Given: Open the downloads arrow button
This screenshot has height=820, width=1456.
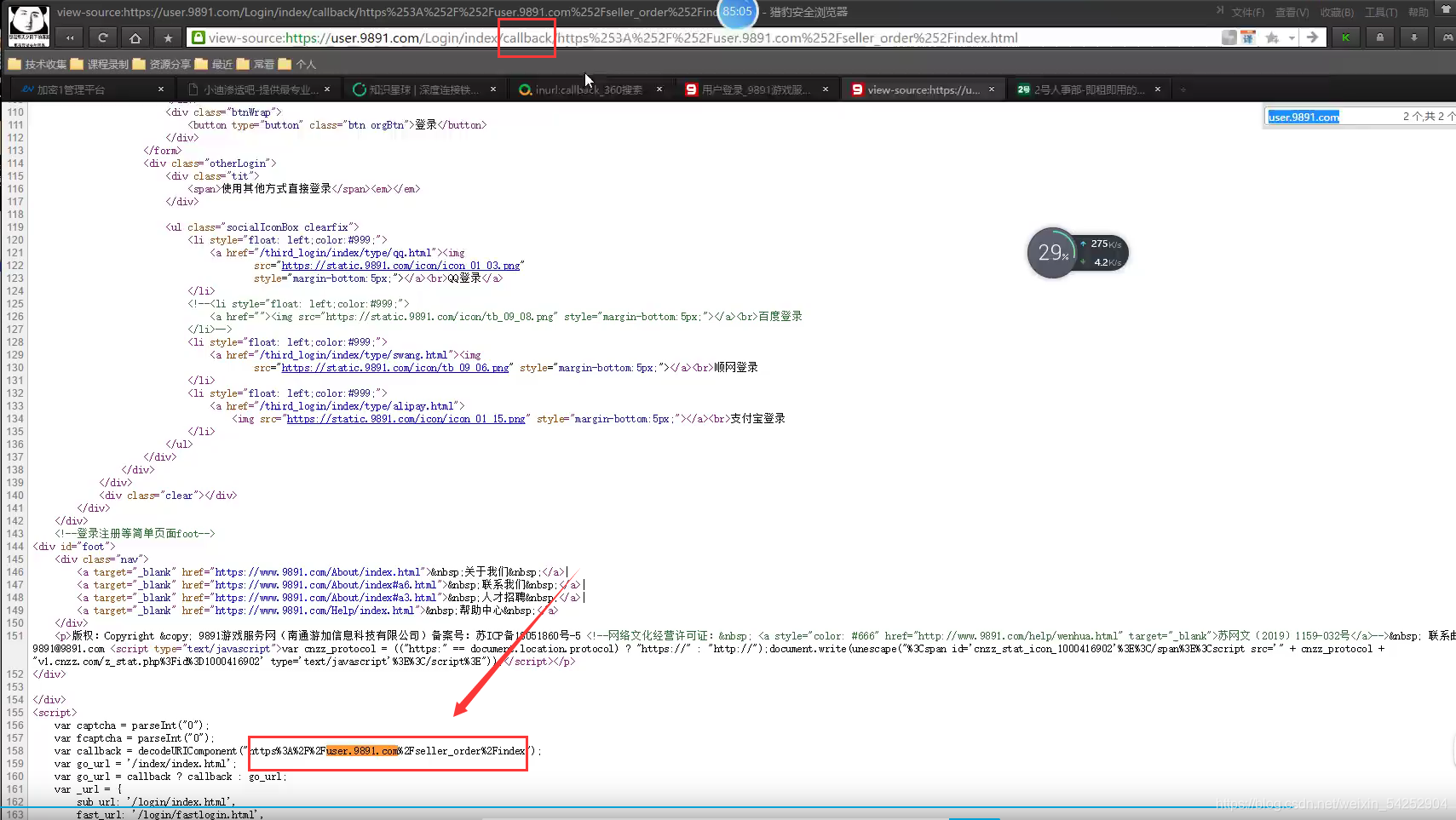Looking at the screenshot, I should tap(1413, 37).
